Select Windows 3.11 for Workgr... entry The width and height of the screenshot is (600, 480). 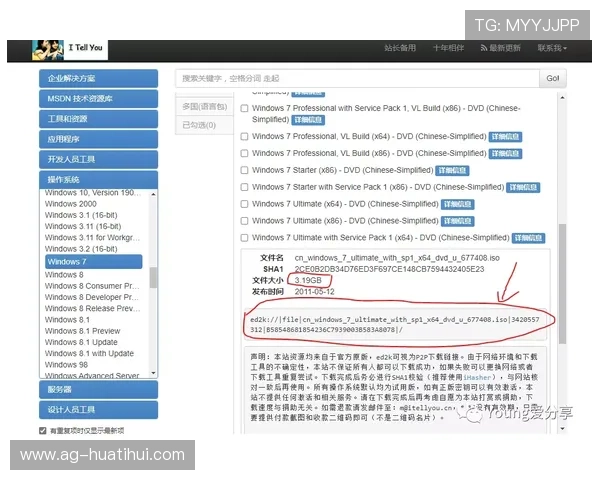pyautogui.click(x=92, y=238)
